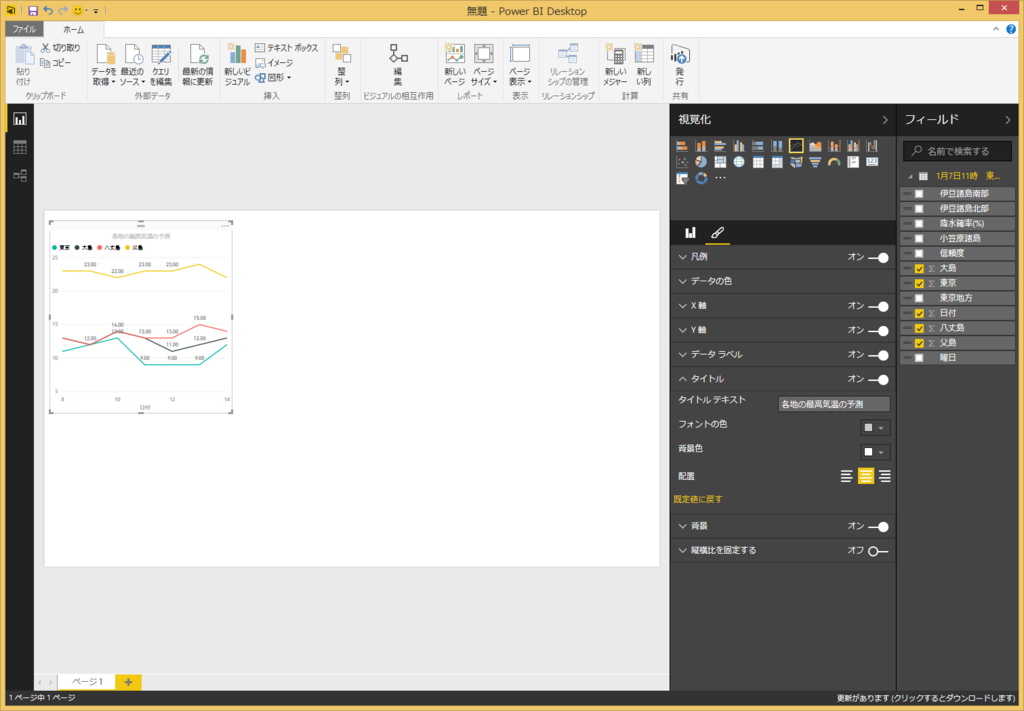Click クエリを編集 in the ribbon

[x=161, y=65]
